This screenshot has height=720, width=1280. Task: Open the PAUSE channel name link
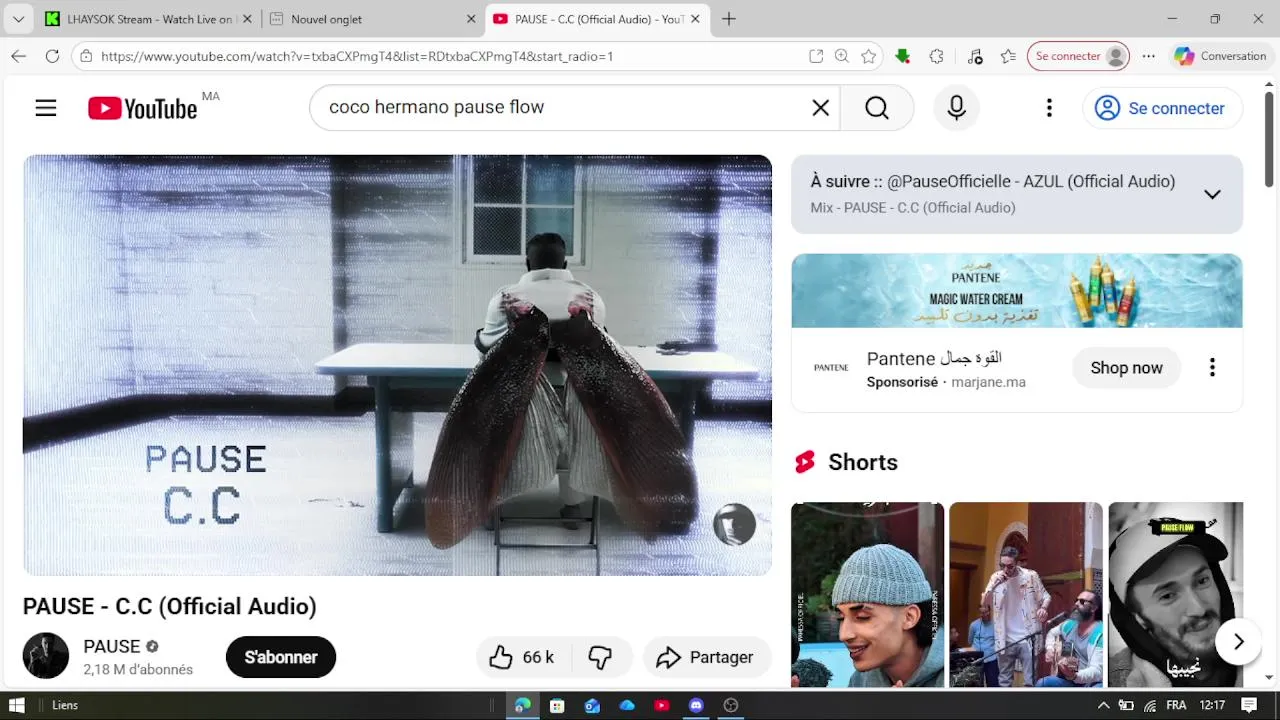pos(111,646)
